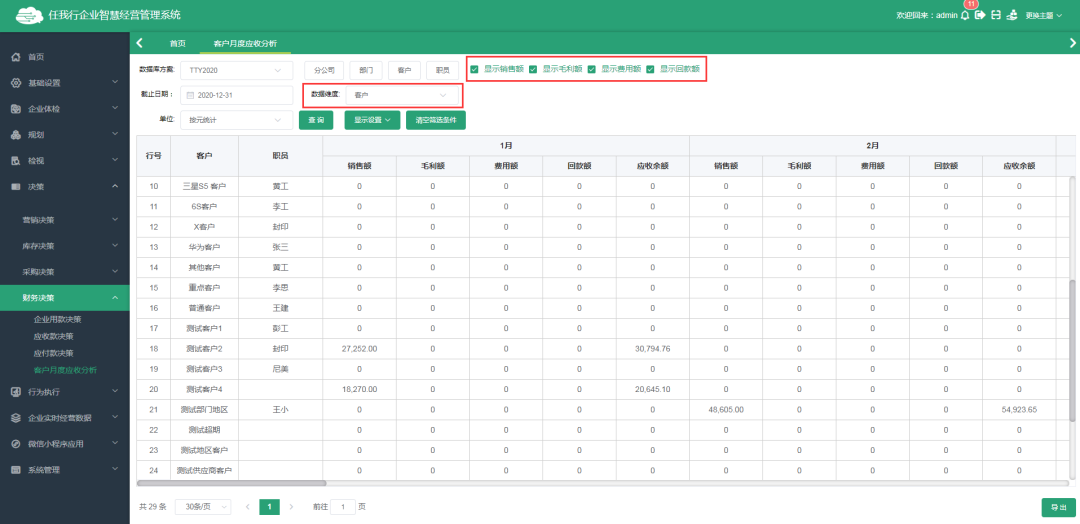Click the logout arrow icon
1080x524 pixels.
(x=981, y=16)
